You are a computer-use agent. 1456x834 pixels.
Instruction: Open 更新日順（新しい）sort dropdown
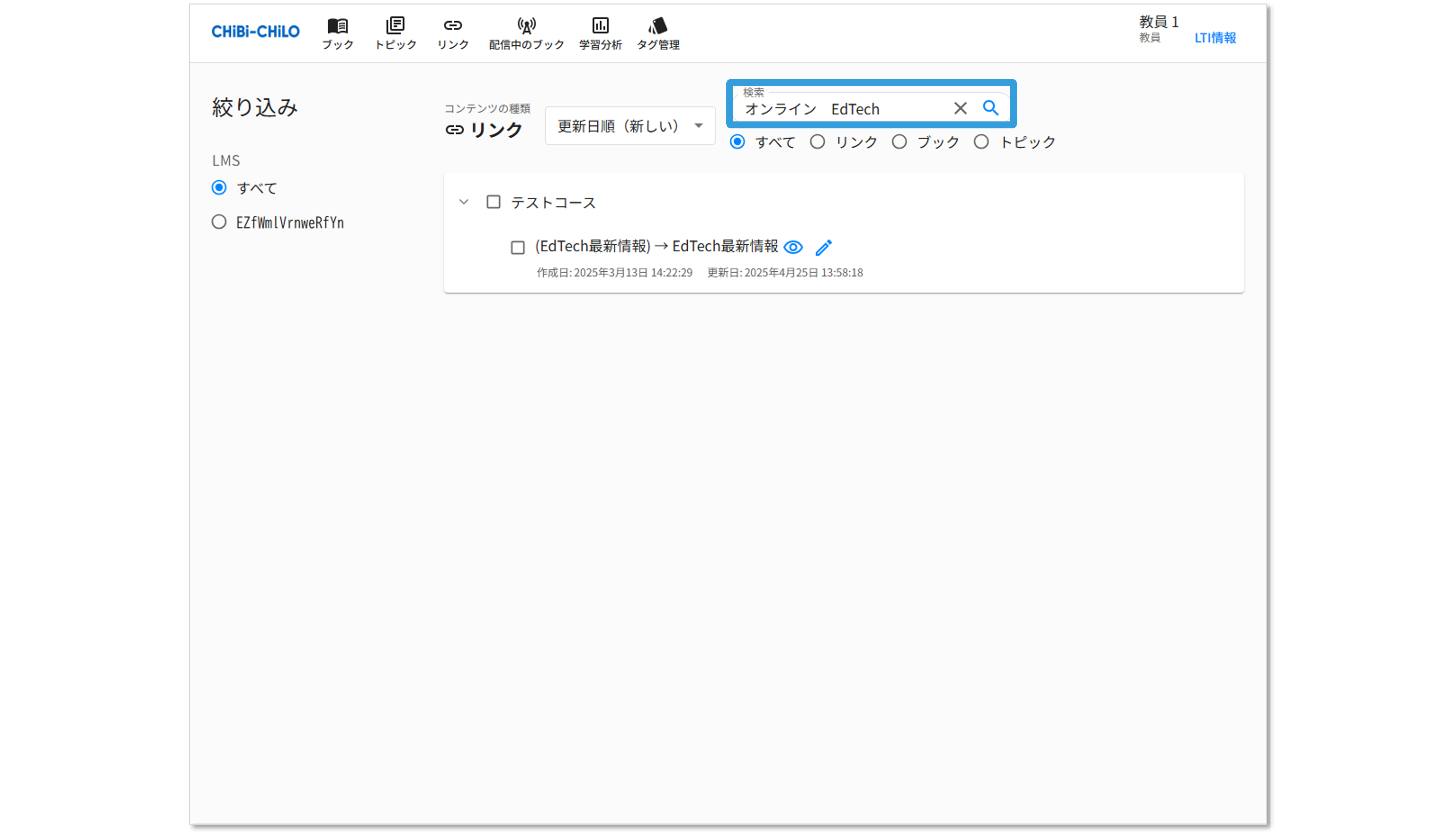pos(630,126)
